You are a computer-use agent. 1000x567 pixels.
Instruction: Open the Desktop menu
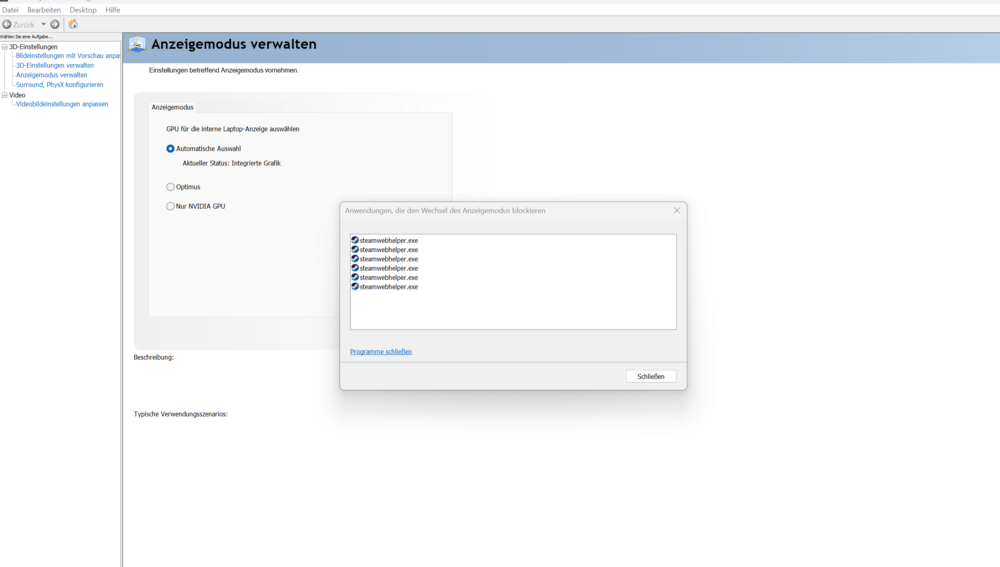[x=83, y=10]
